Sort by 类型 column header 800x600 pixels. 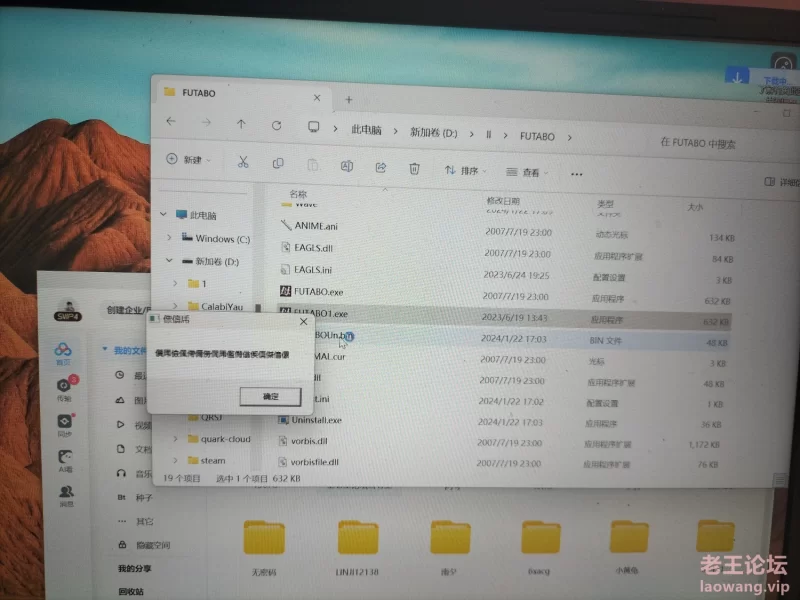coord(606,204)
